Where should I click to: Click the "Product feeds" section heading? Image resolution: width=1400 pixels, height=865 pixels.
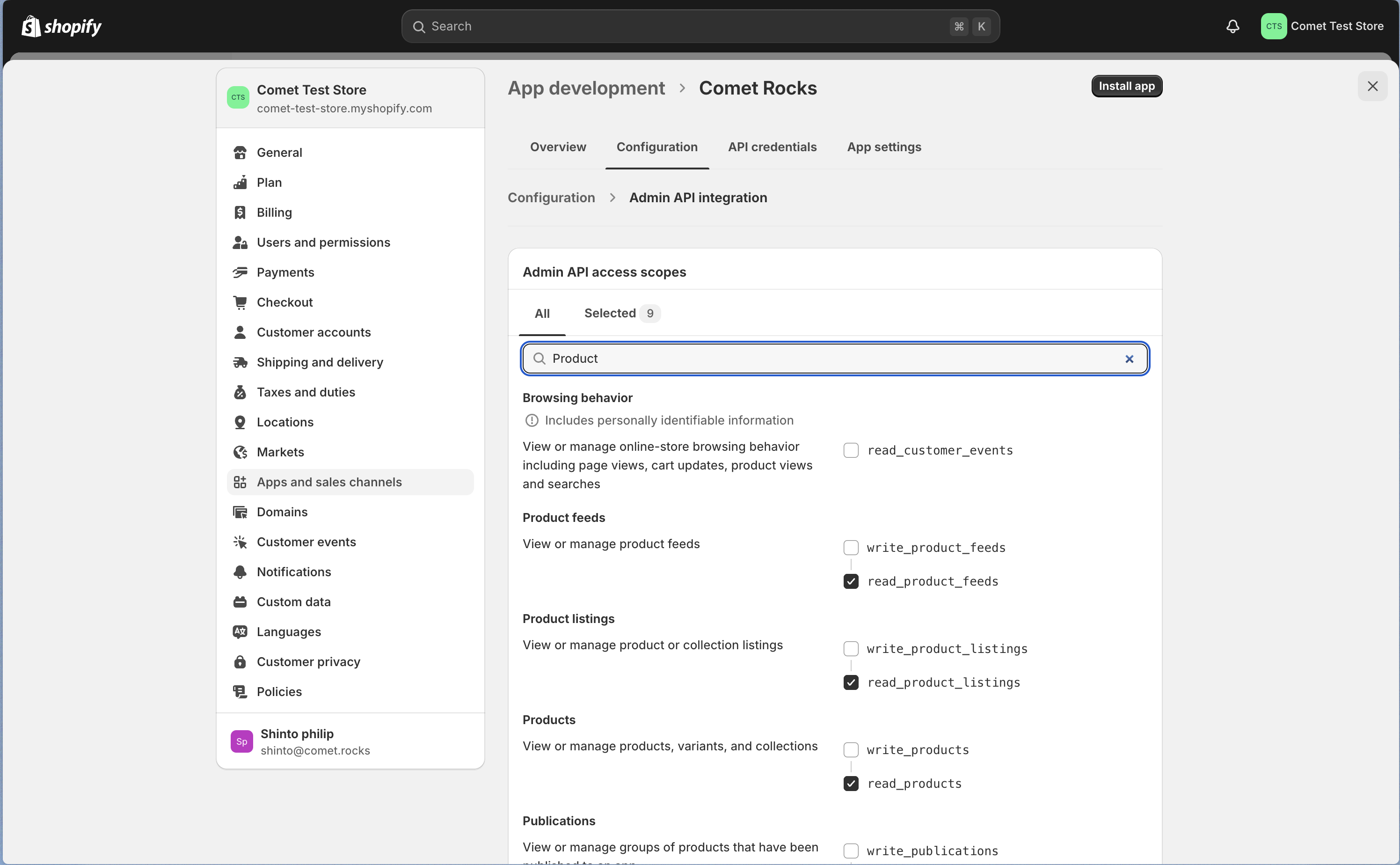tap(563, 518)
